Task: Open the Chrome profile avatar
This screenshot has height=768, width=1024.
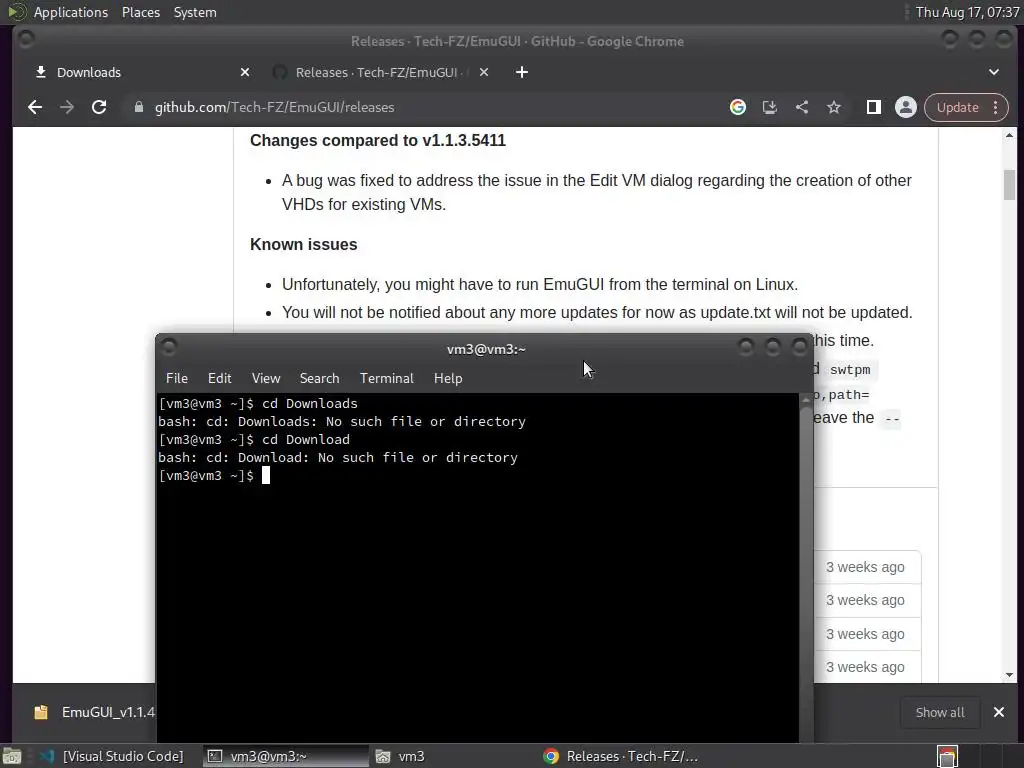Action: (906, 107)
